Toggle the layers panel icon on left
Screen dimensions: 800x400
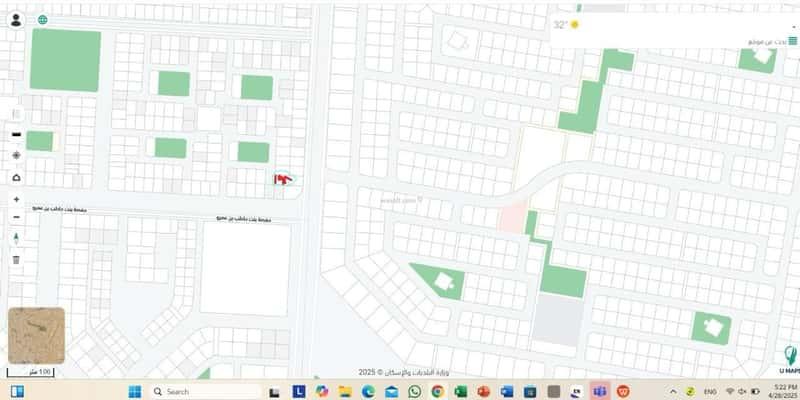coord(16,113)
